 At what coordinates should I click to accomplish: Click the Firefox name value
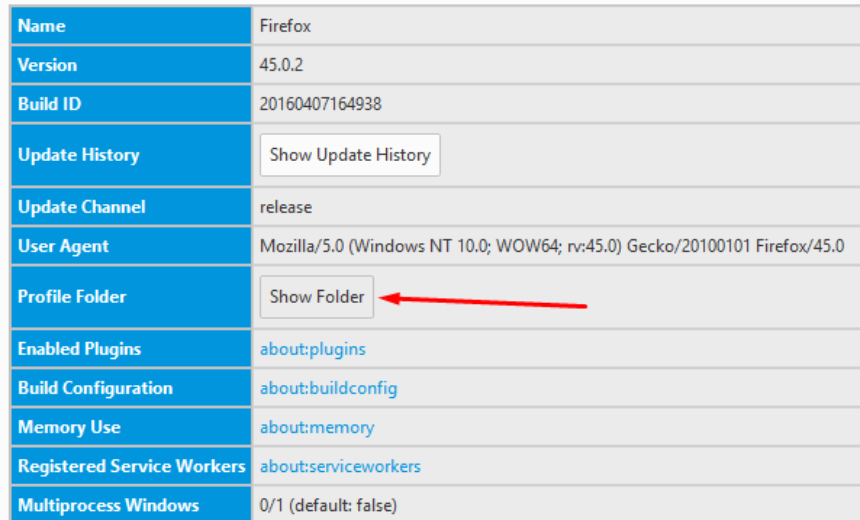coord(285,26)
